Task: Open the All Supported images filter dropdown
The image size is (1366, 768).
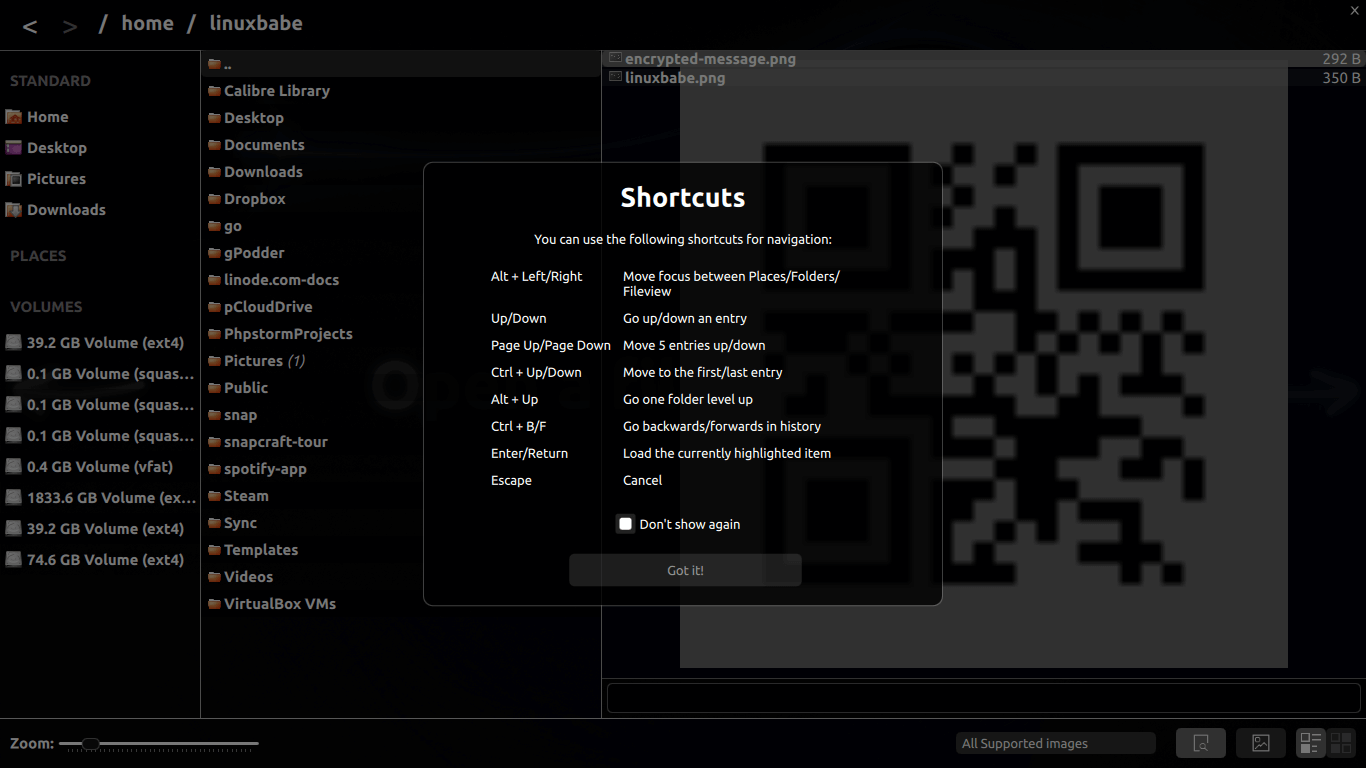Action: point(1055,743)
